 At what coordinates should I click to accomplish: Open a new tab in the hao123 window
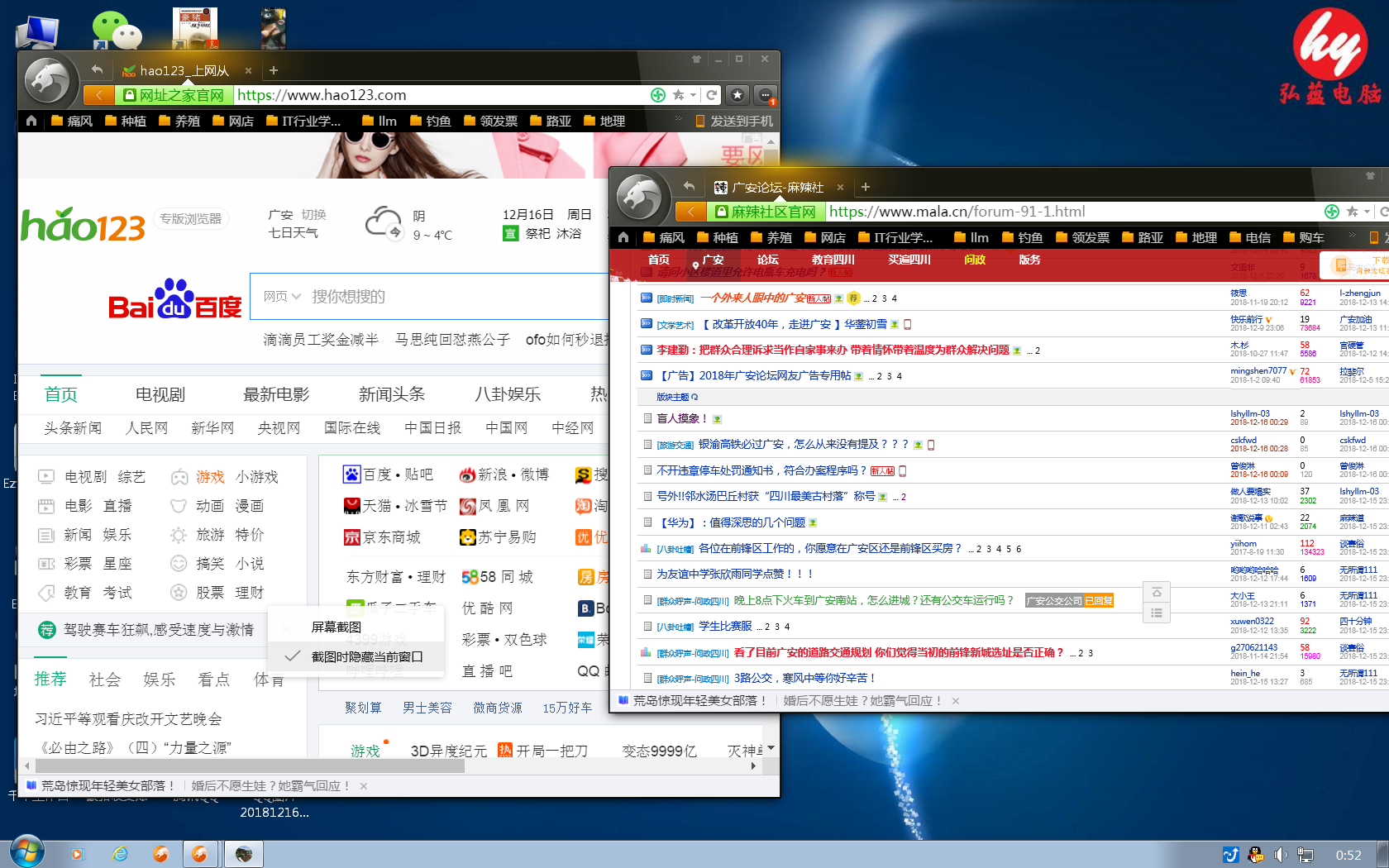pyautogui.click(x=274, y=70)
